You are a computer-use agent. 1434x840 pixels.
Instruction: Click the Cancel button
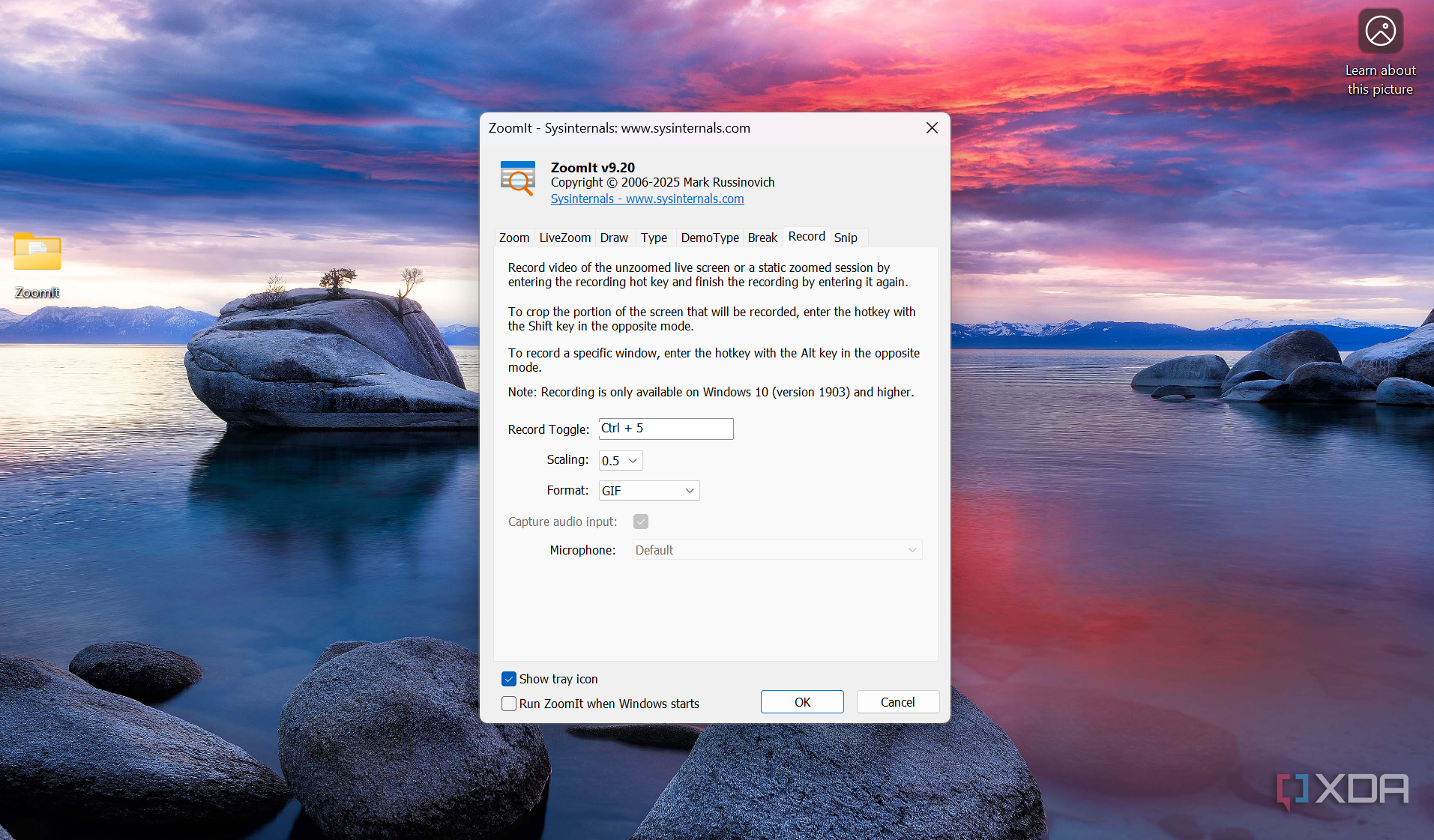click(897, 702)
